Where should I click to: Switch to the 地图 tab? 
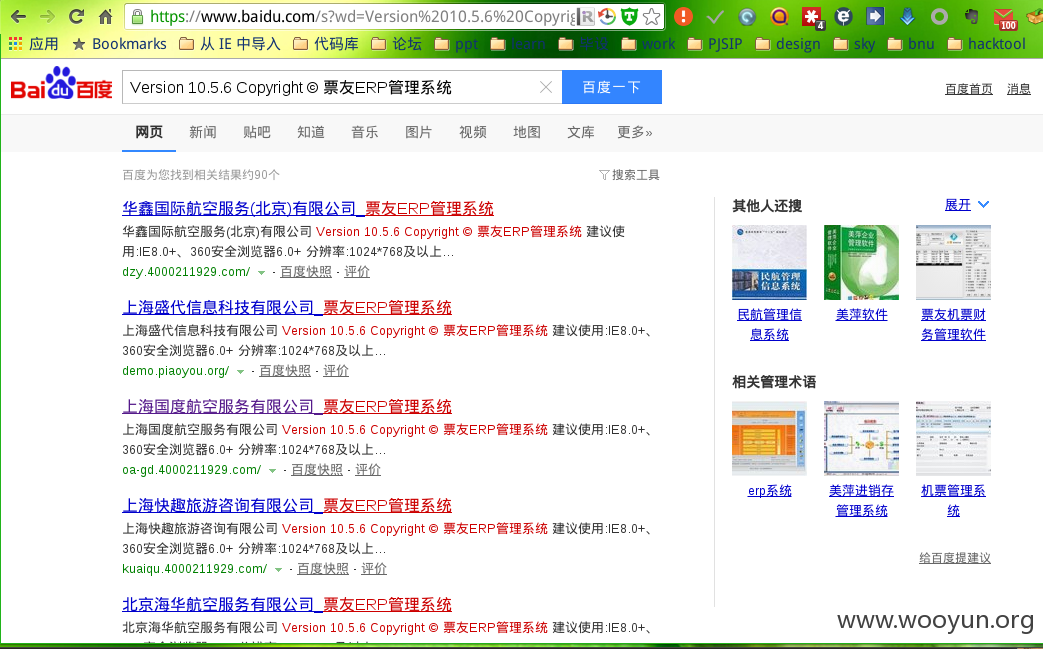tap(527, 132)
